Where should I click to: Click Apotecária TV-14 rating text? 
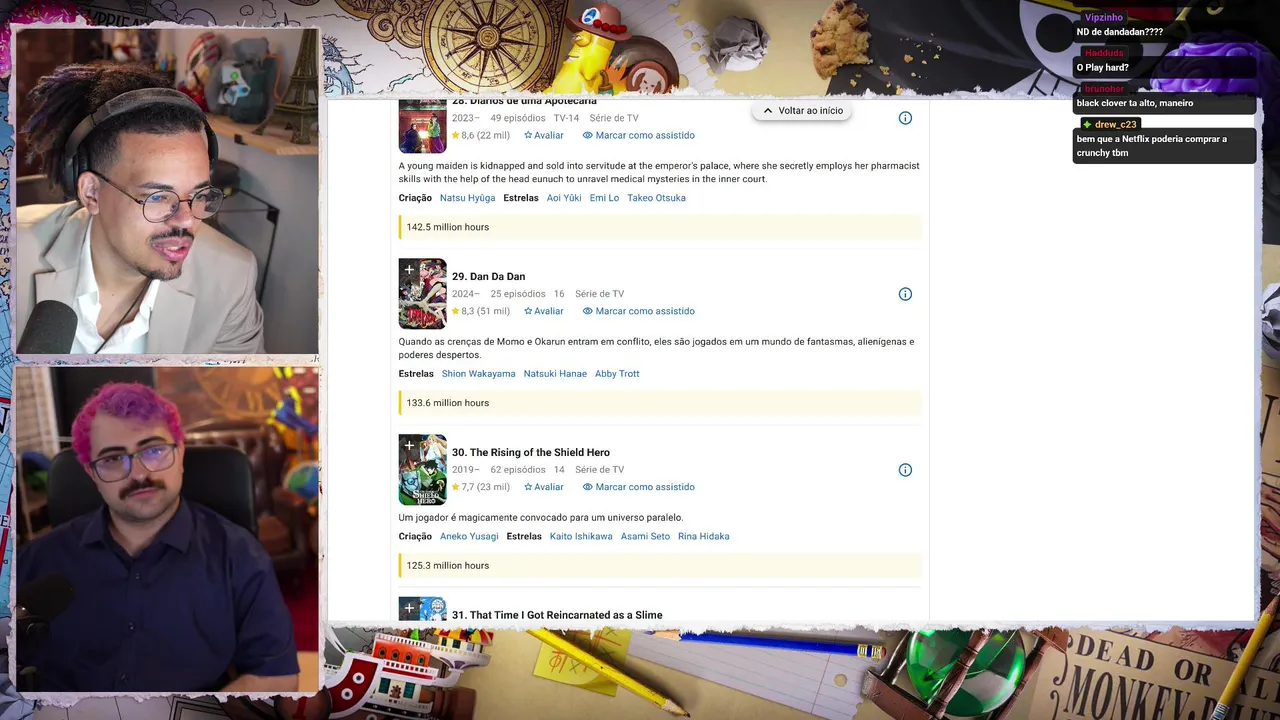566,118
